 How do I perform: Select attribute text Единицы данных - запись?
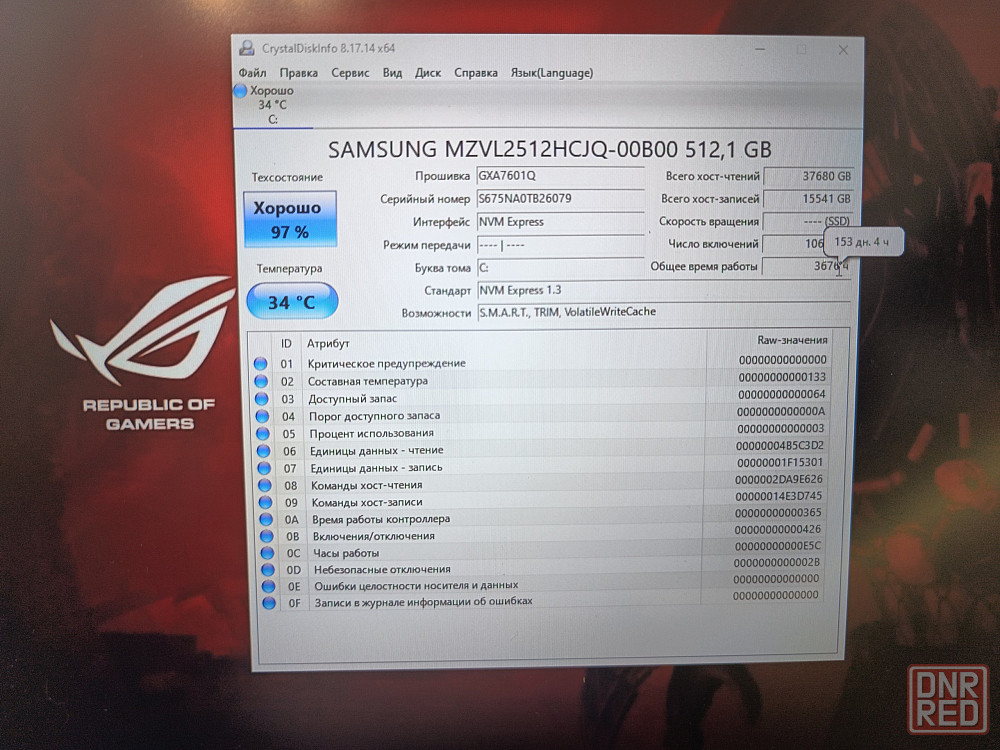pos(376,468)
